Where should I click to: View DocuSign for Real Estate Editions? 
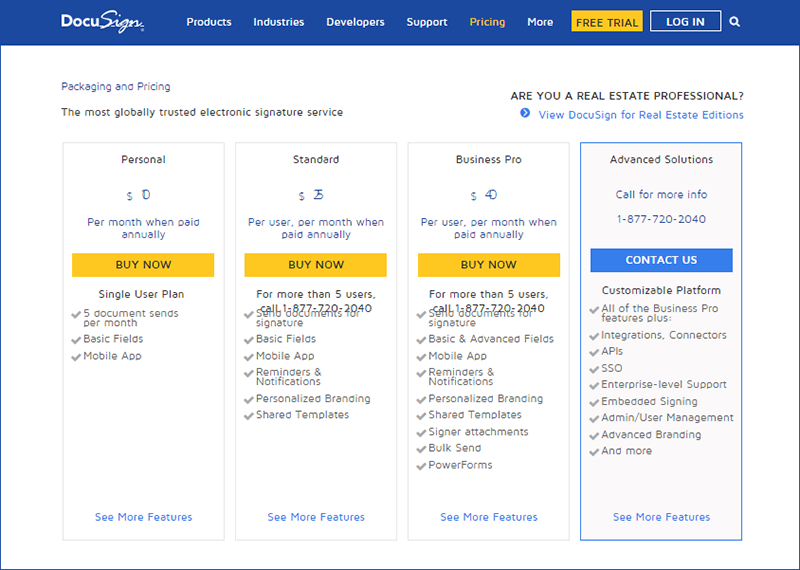point(641,115)
